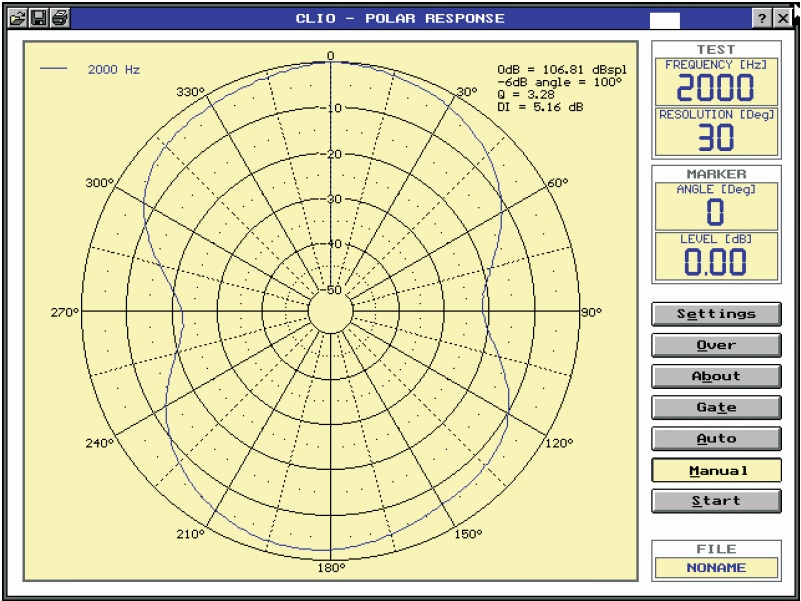Click the 0 marker at top of plot
This screenshot has height=601, width=801.
tap(331, 56)
